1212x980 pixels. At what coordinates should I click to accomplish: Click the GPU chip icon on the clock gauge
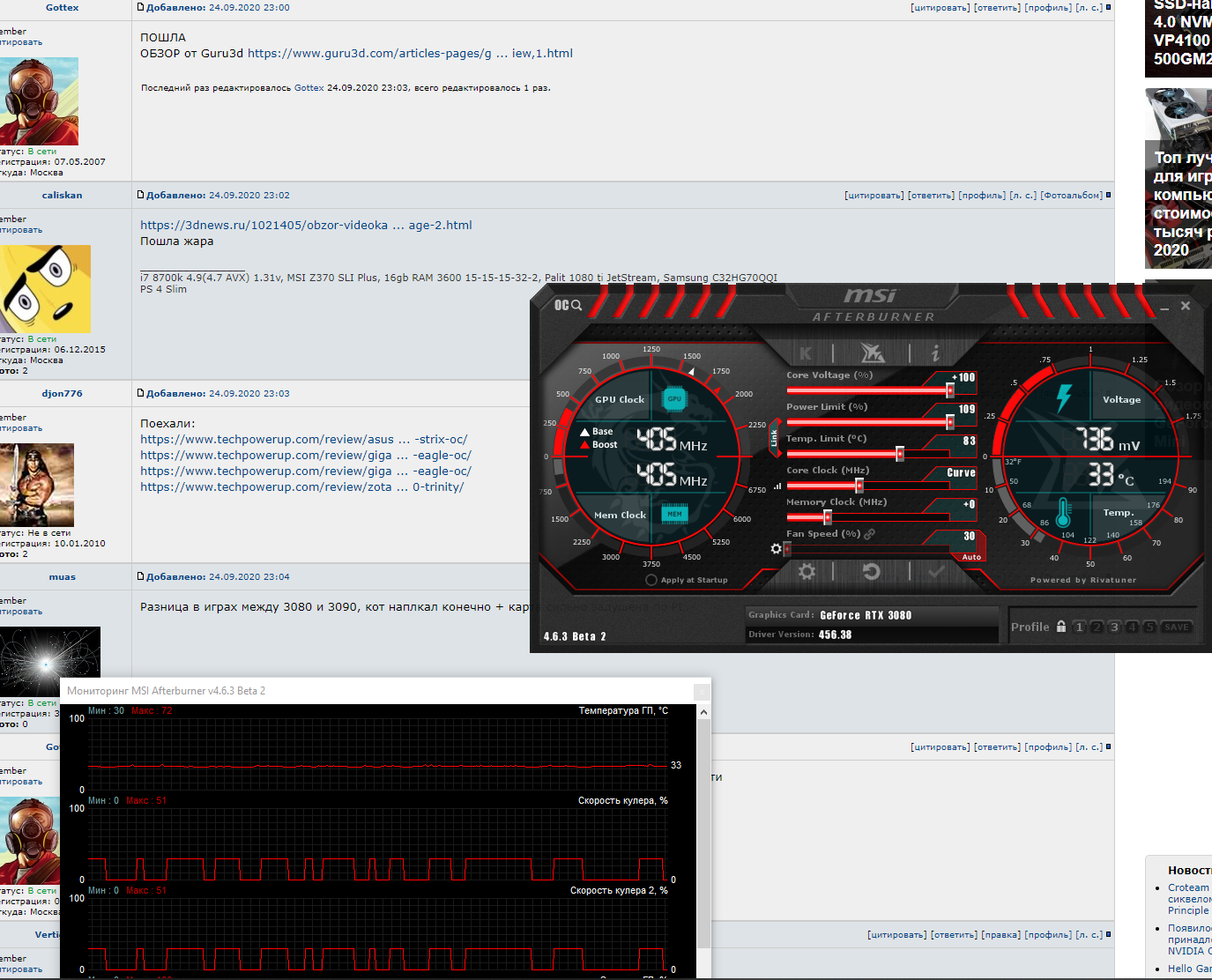pyautogui.click(x=674, y=398)
